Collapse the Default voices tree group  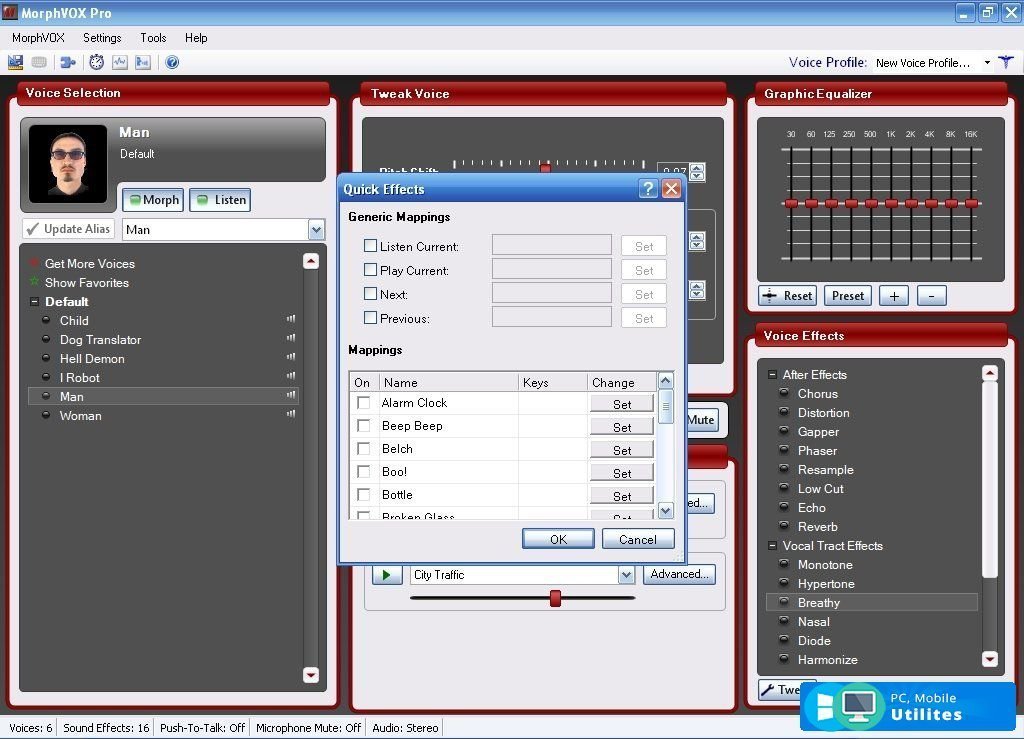click(34, 302)
